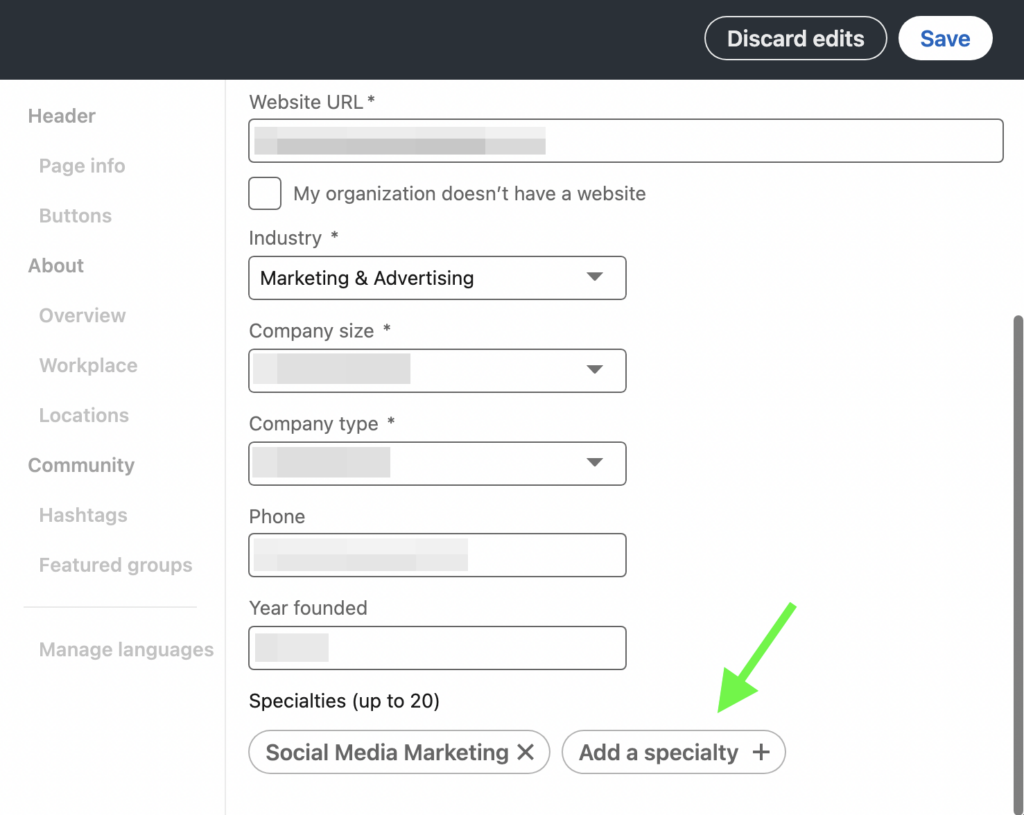Select Featured groups in sidebar
1024x815 pixels.
[116, 565]
